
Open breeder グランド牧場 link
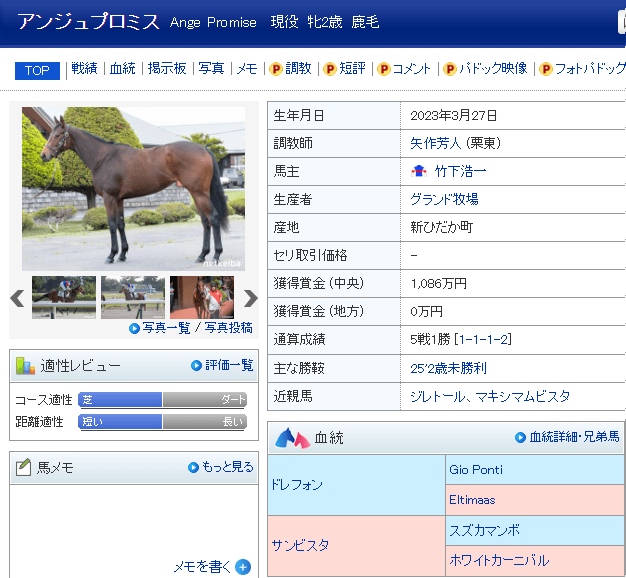tap(444, 200)
